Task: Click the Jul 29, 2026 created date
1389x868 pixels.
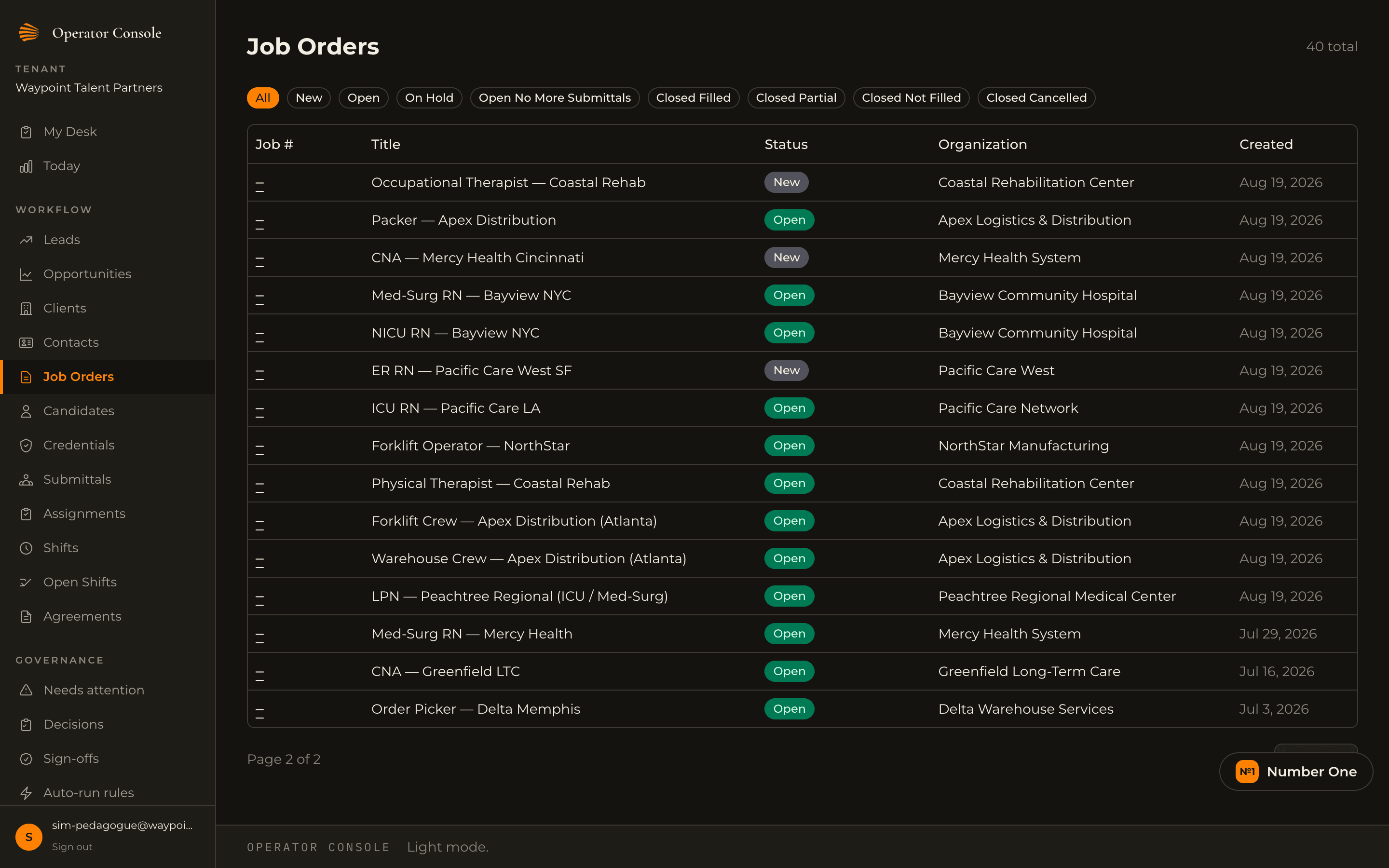Action: pos(1278,634)
